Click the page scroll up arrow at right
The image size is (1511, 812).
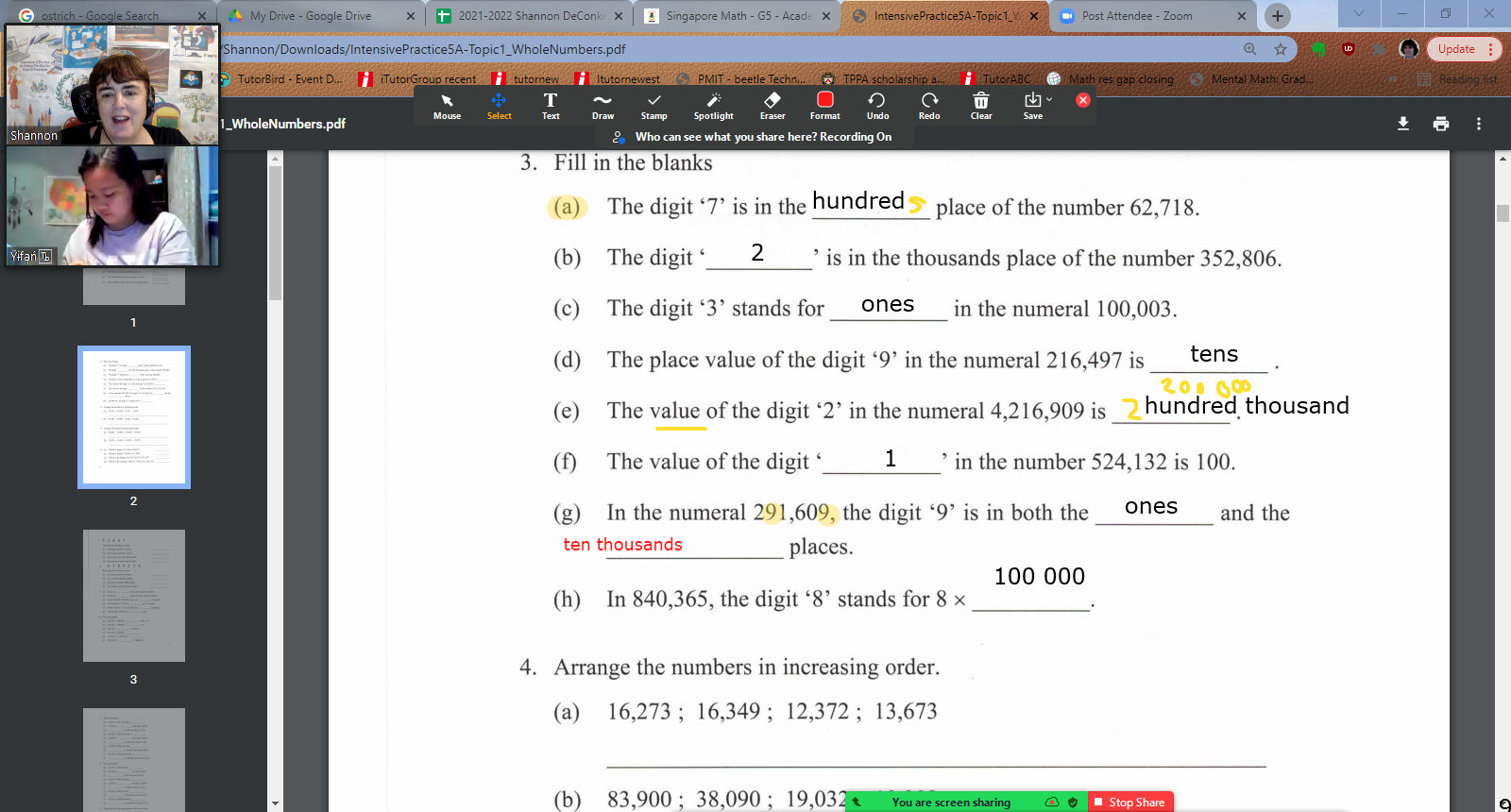(x=1503, y=159)
